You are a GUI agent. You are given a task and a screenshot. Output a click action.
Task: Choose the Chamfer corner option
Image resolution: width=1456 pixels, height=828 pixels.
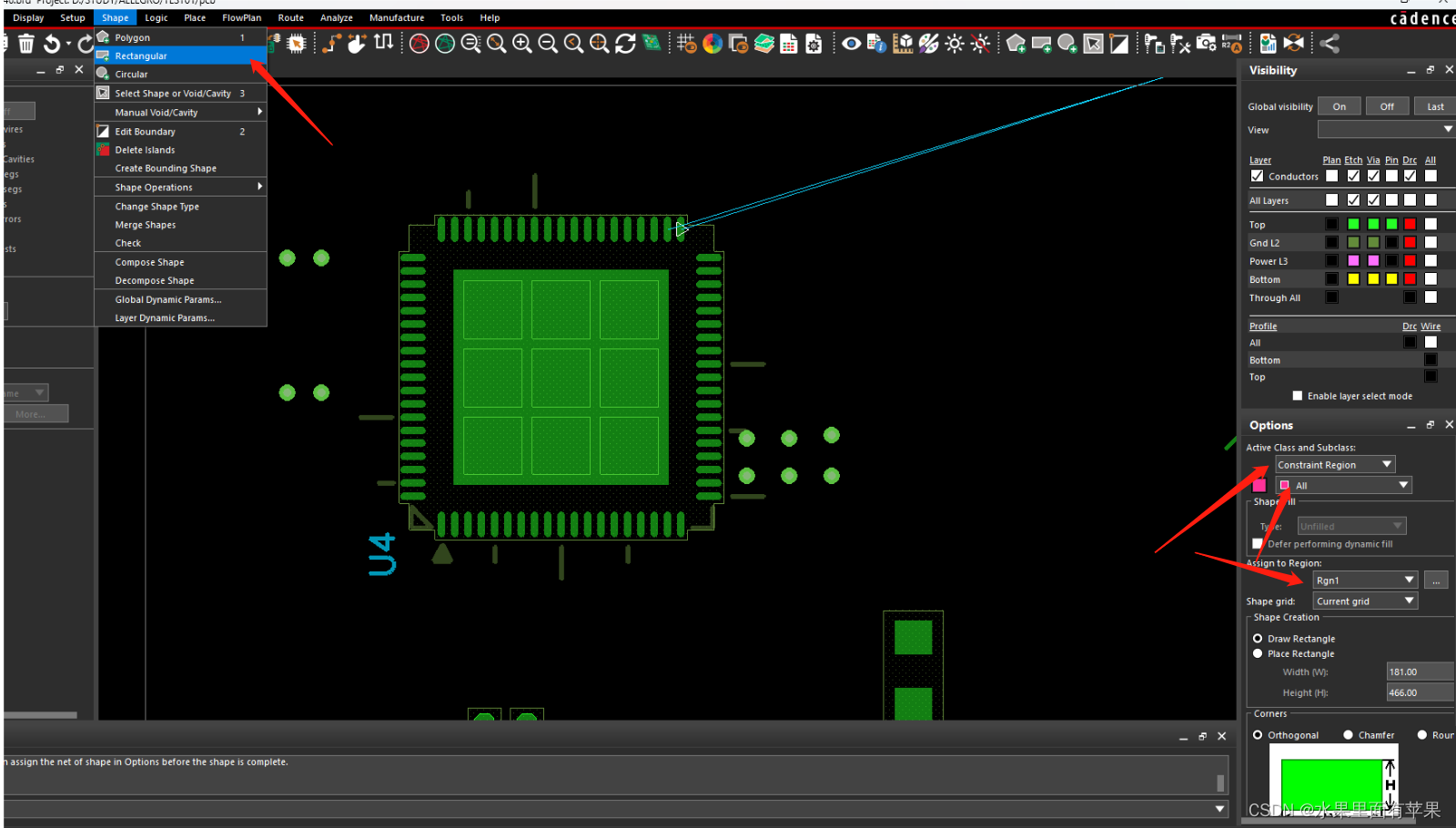pos(1348,735)
